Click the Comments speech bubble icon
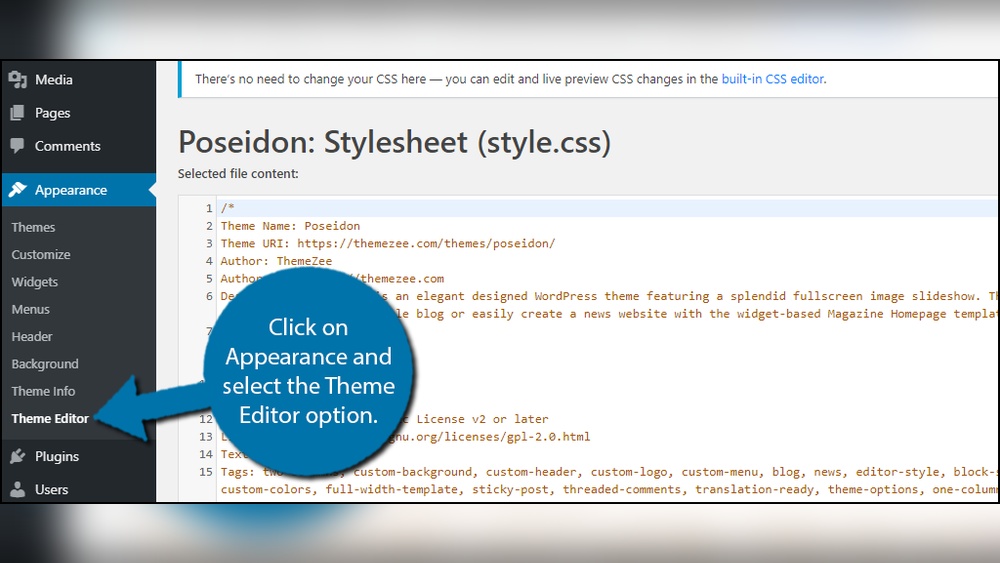 (17, 146)
